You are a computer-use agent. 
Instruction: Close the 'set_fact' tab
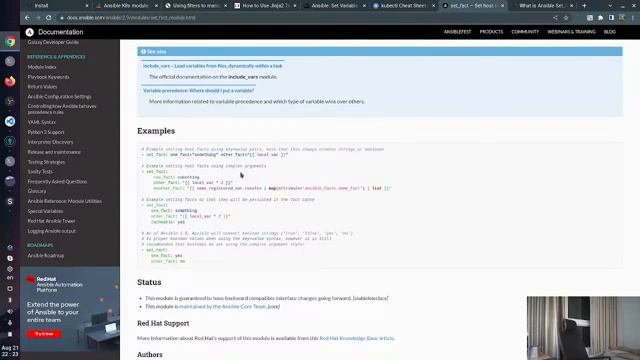click(x=502, y=6)
